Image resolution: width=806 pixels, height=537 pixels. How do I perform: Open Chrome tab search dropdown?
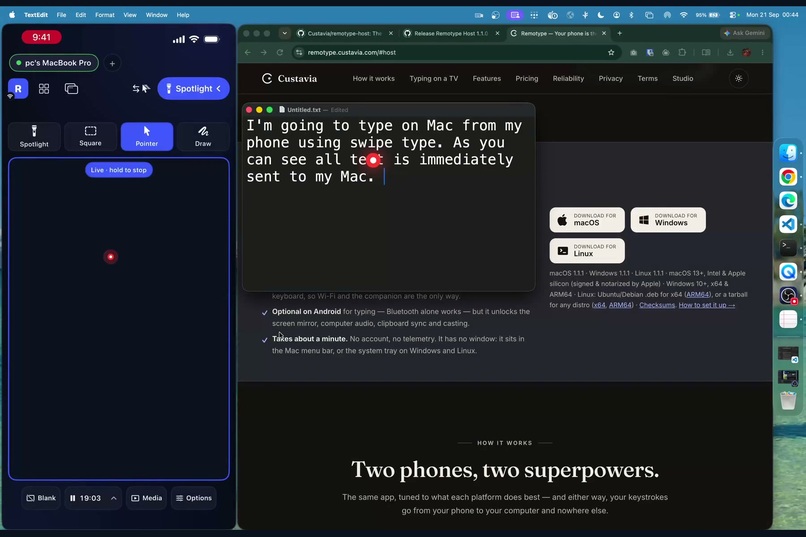[284, 33]
